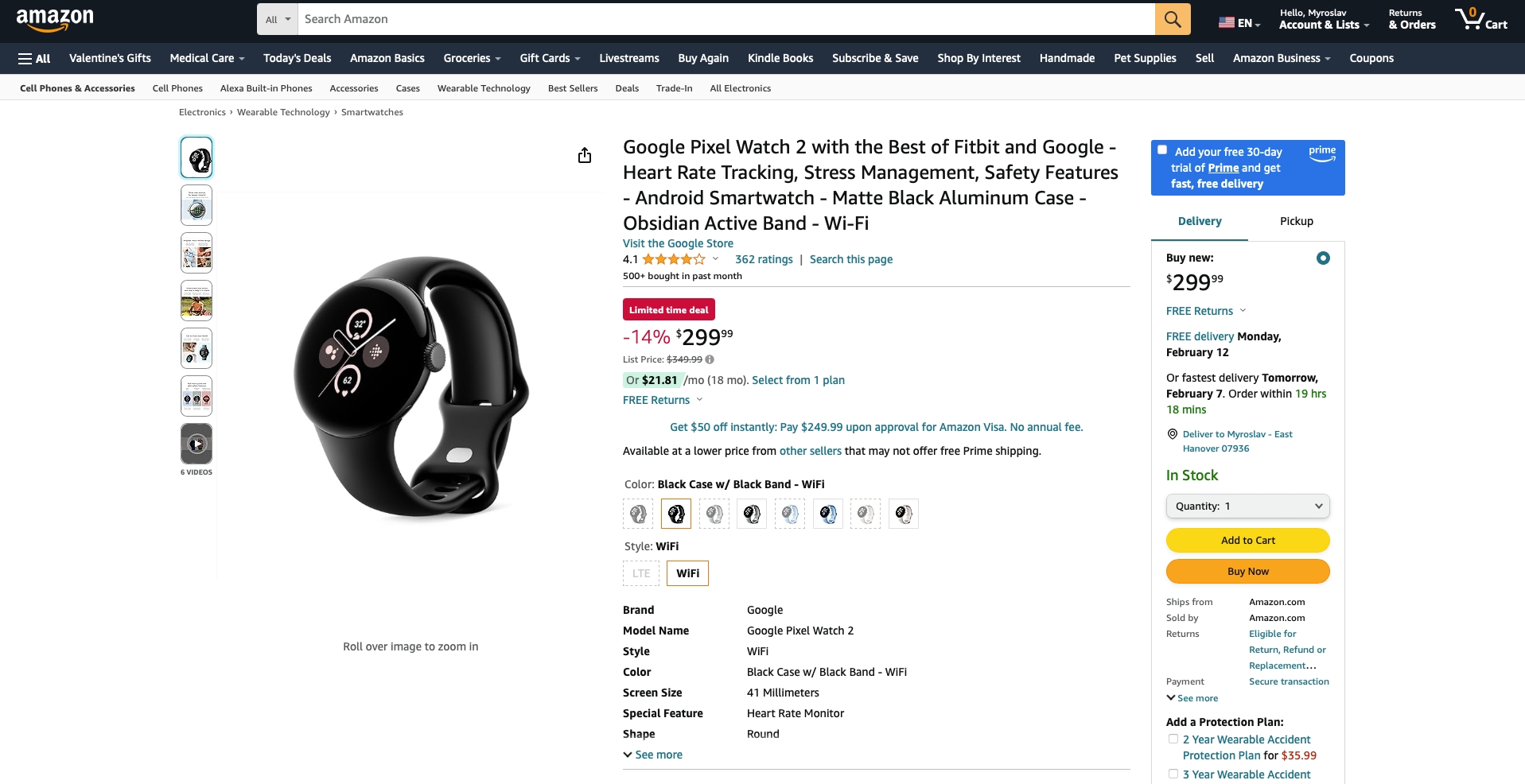This screenshot has width=1525, height=784.
Task: Click the share icon above product image
Action: (x=585, y=155)
